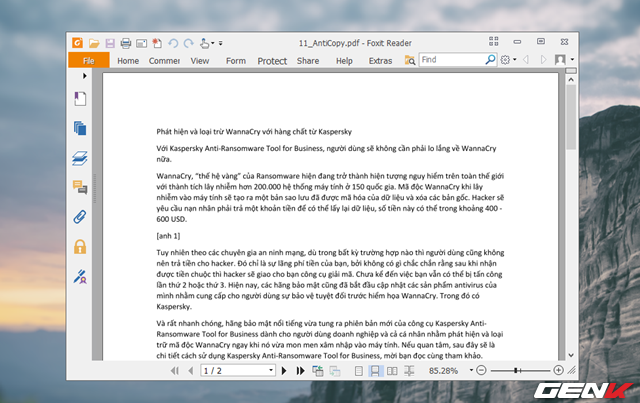Go to next search result arrow
Screen dimensions: 640x403
click(543, 60)
